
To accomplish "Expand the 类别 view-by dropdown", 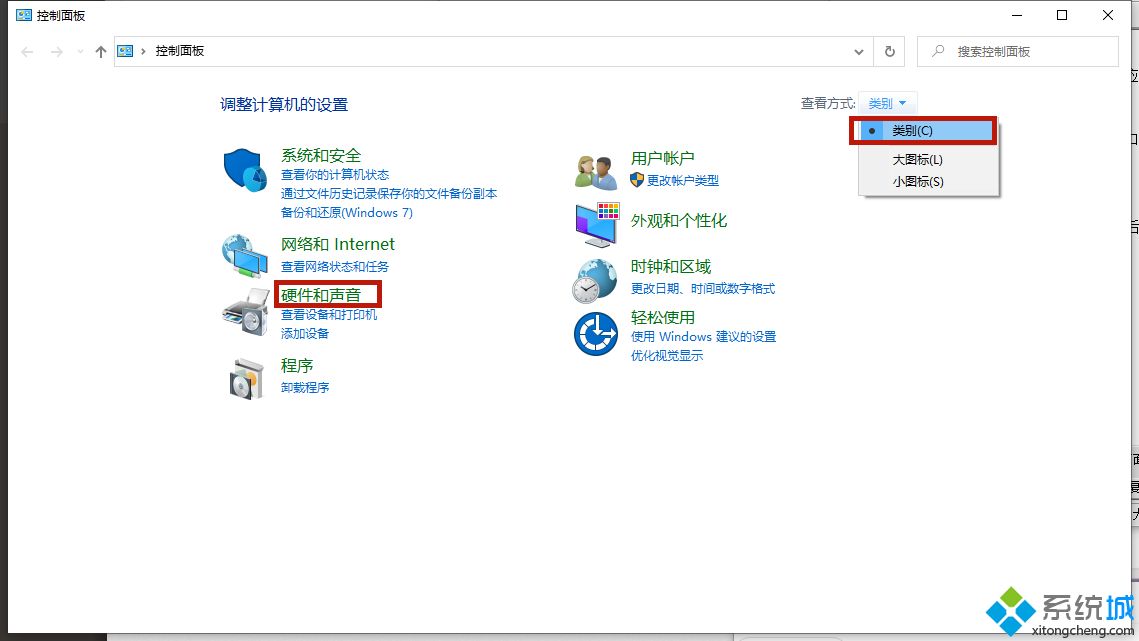I will [887, 103].
